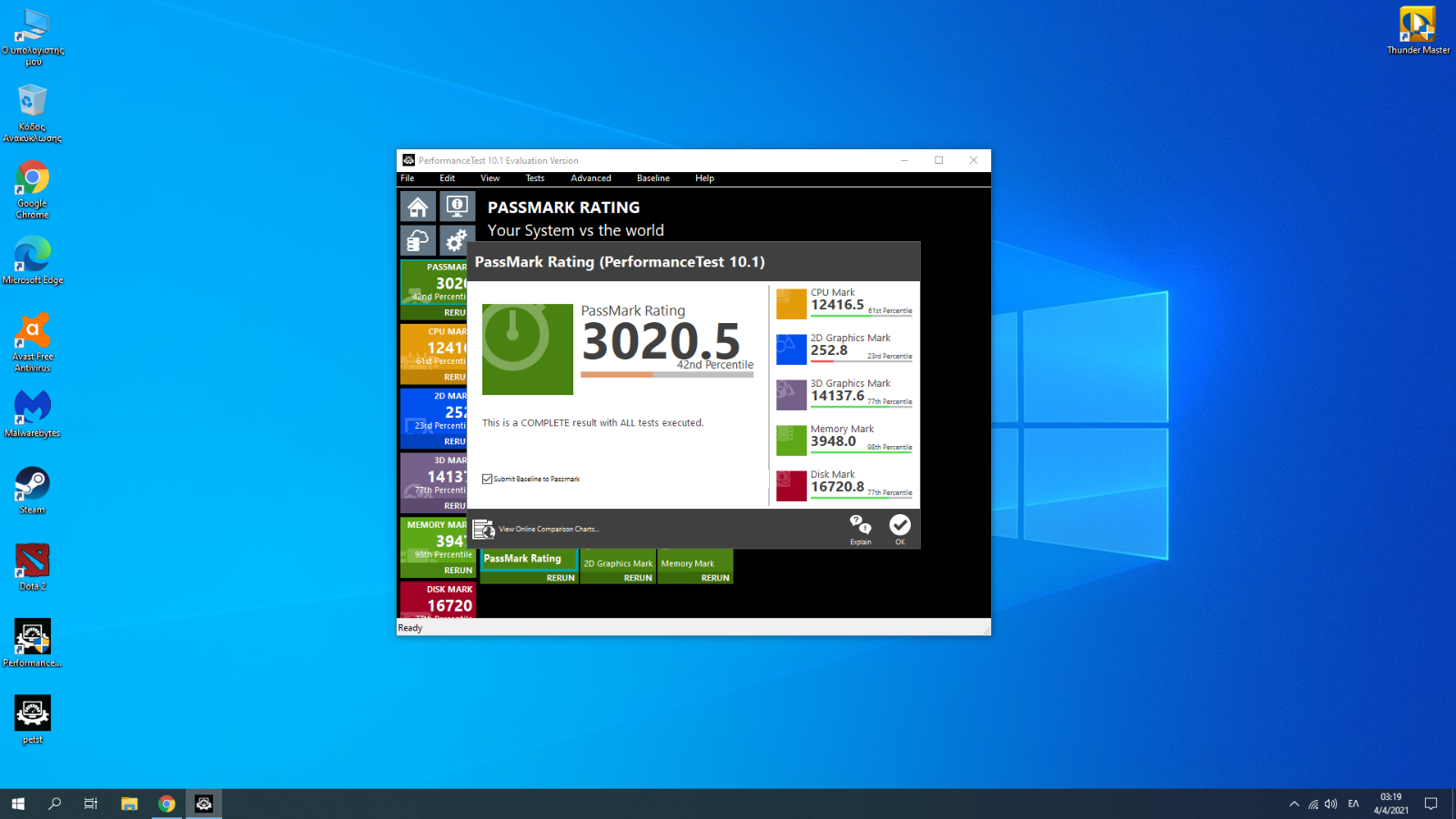The image size is (1456, 819).
Task: Open the Windows Start menu
Action: pos(18,804)
